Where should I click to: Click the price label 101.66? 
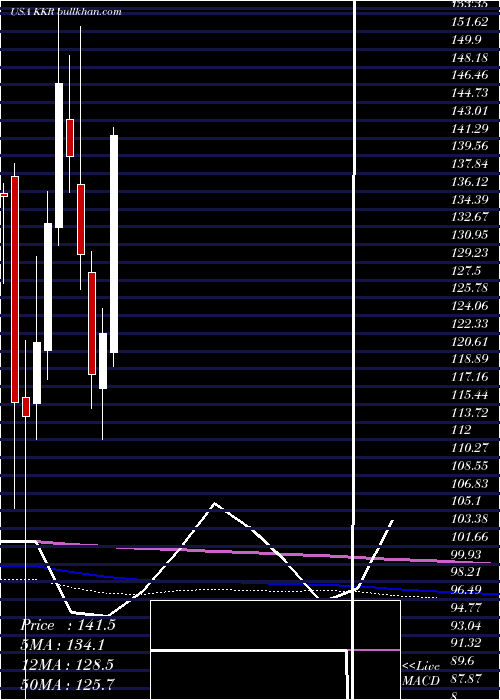click(x=469, y=536)
